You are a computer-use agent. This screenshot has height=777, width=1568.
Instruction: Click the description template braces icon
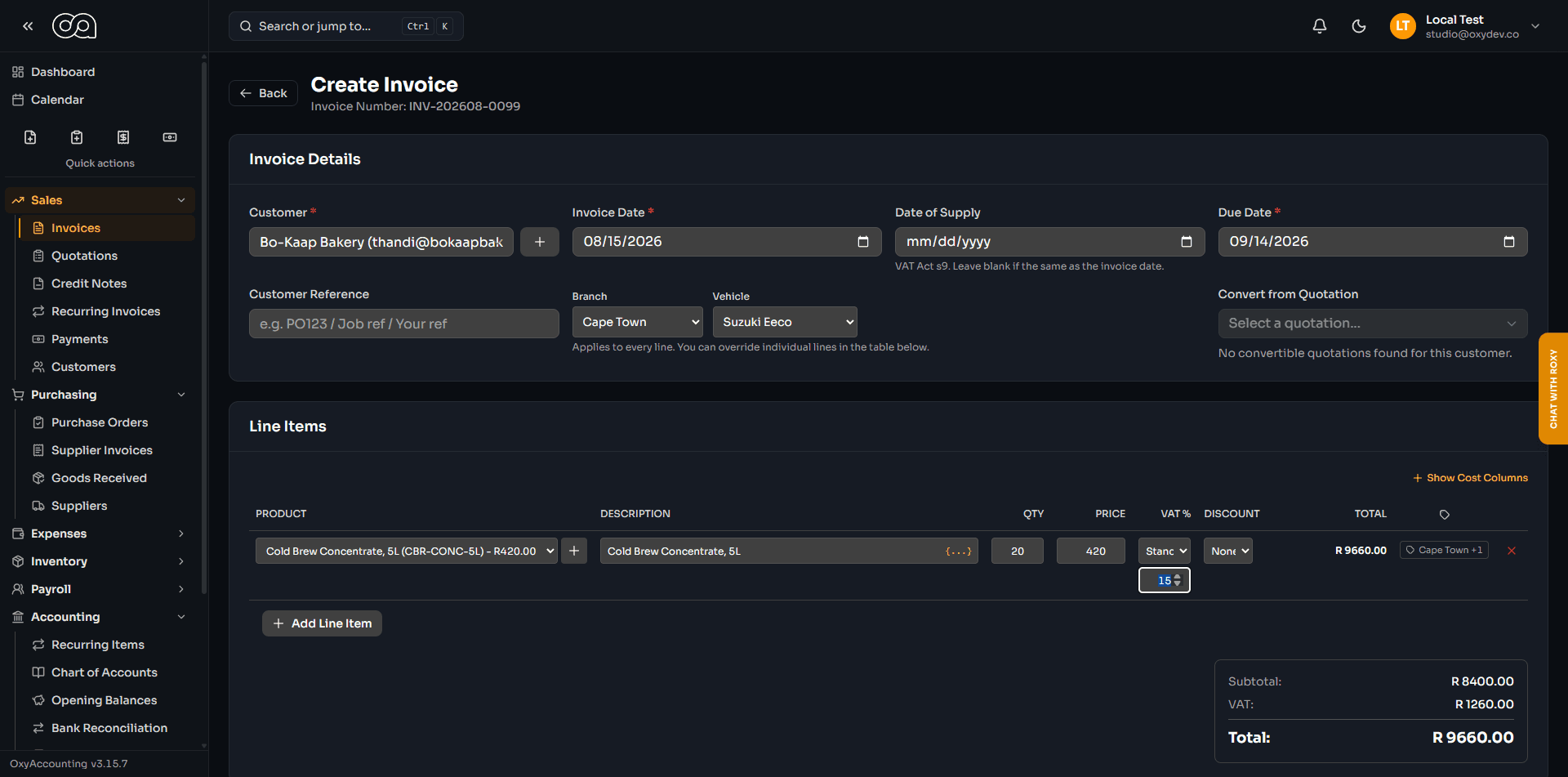[959, 551]
